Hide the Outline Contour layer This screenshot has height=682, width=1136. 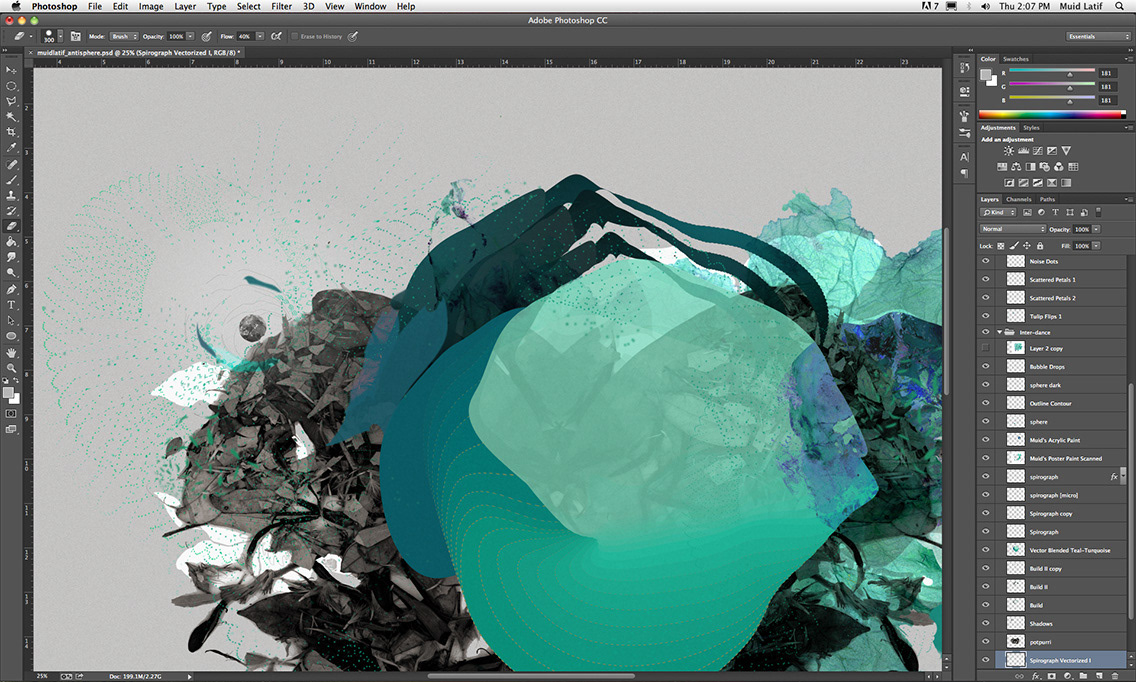(985, 403)
